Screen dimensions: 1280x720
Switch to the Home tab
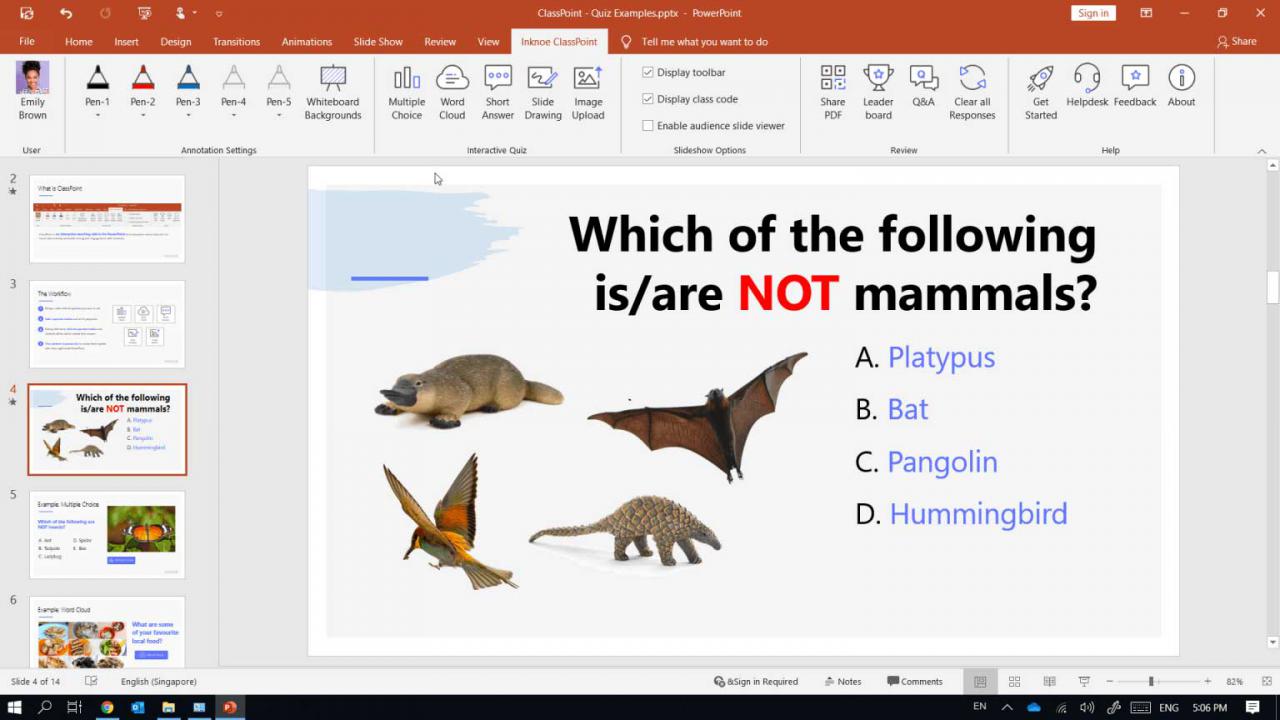pyautogui.click(x=79, y=42)
